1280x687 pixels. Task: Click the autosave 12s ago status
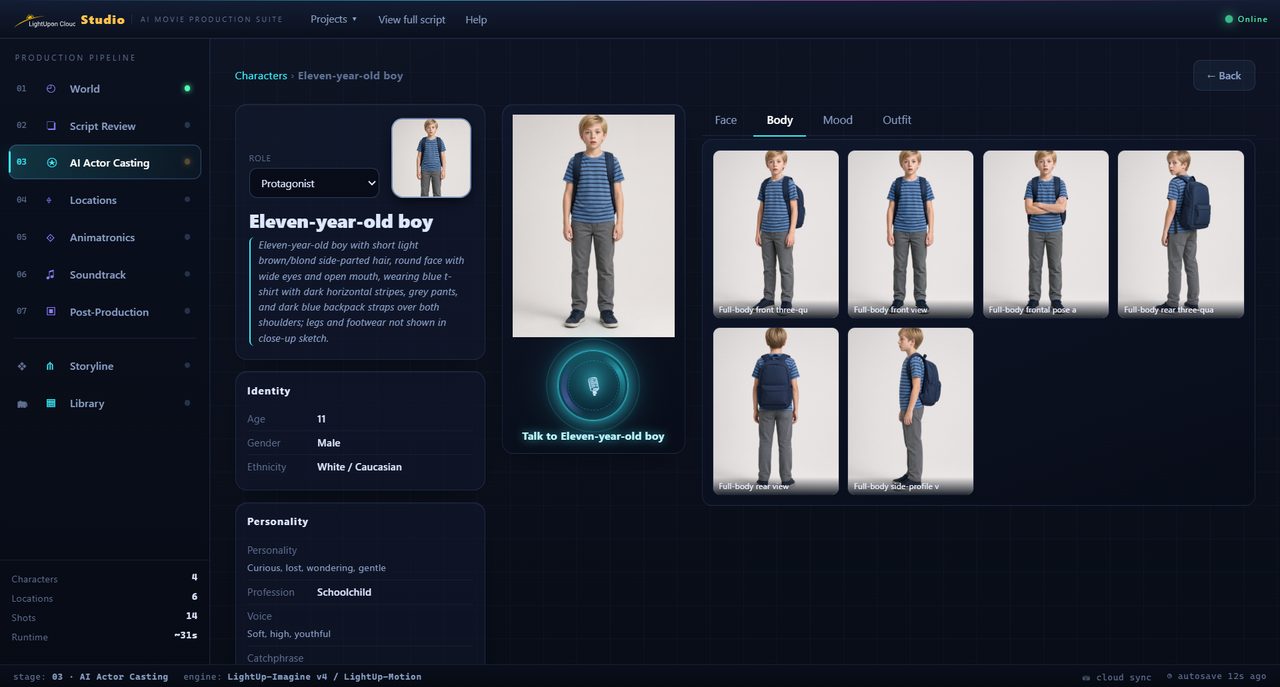(1216, 677)
